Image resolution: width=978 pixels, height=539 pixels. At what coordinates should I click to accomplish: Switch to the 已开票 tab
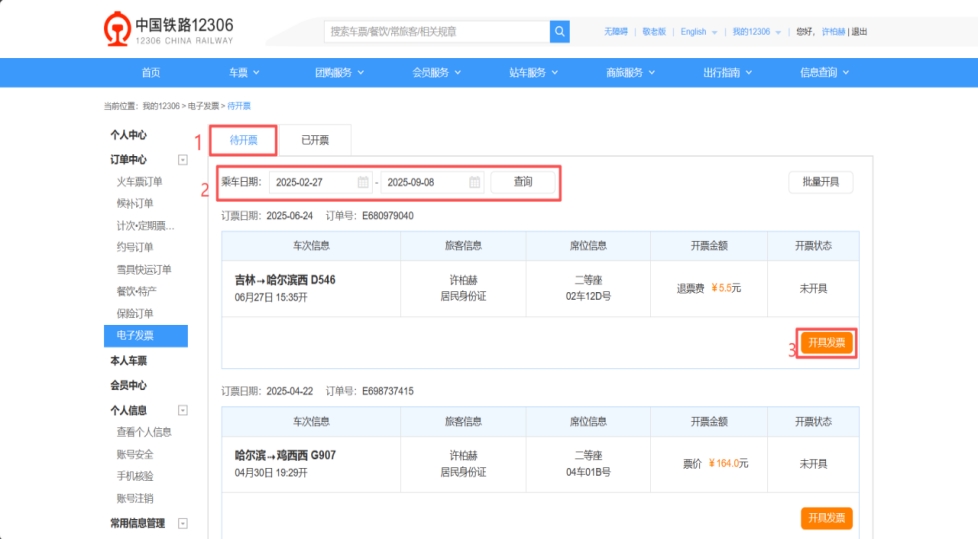(x=315, y=140)
